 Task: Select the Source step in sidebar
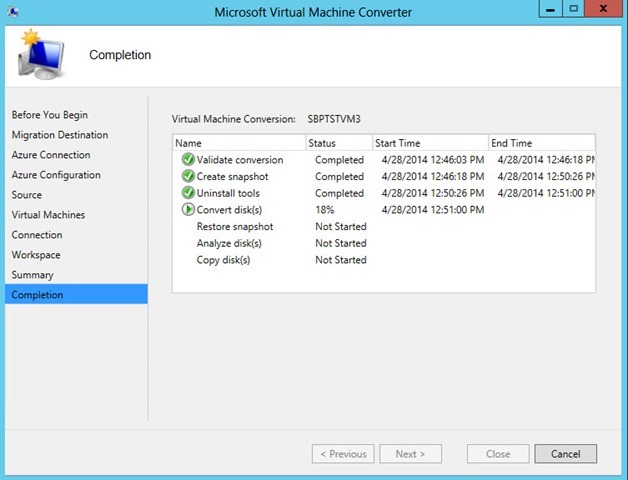point(26,195)
